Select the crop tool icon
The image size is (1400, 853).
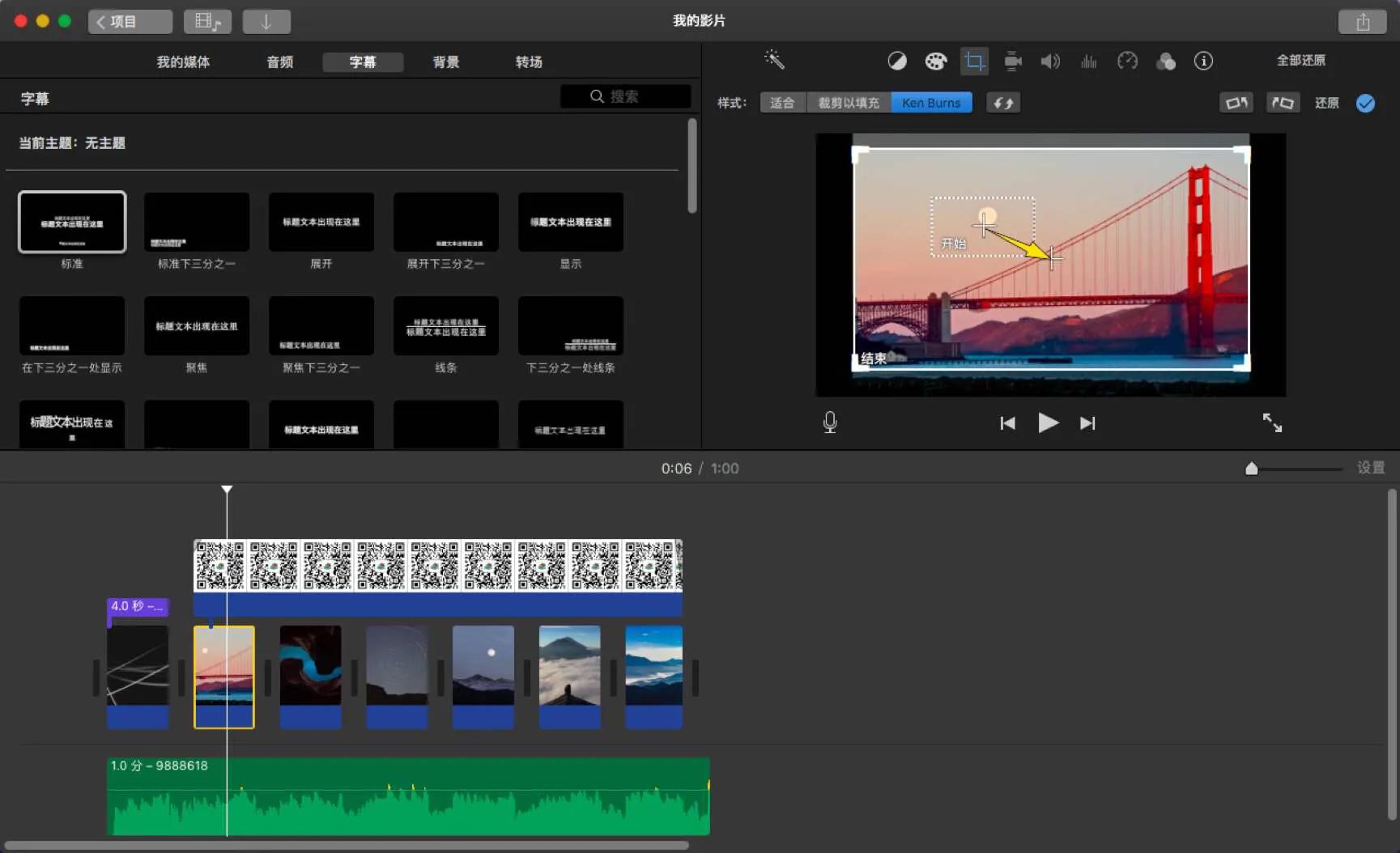tap(974, 62)
